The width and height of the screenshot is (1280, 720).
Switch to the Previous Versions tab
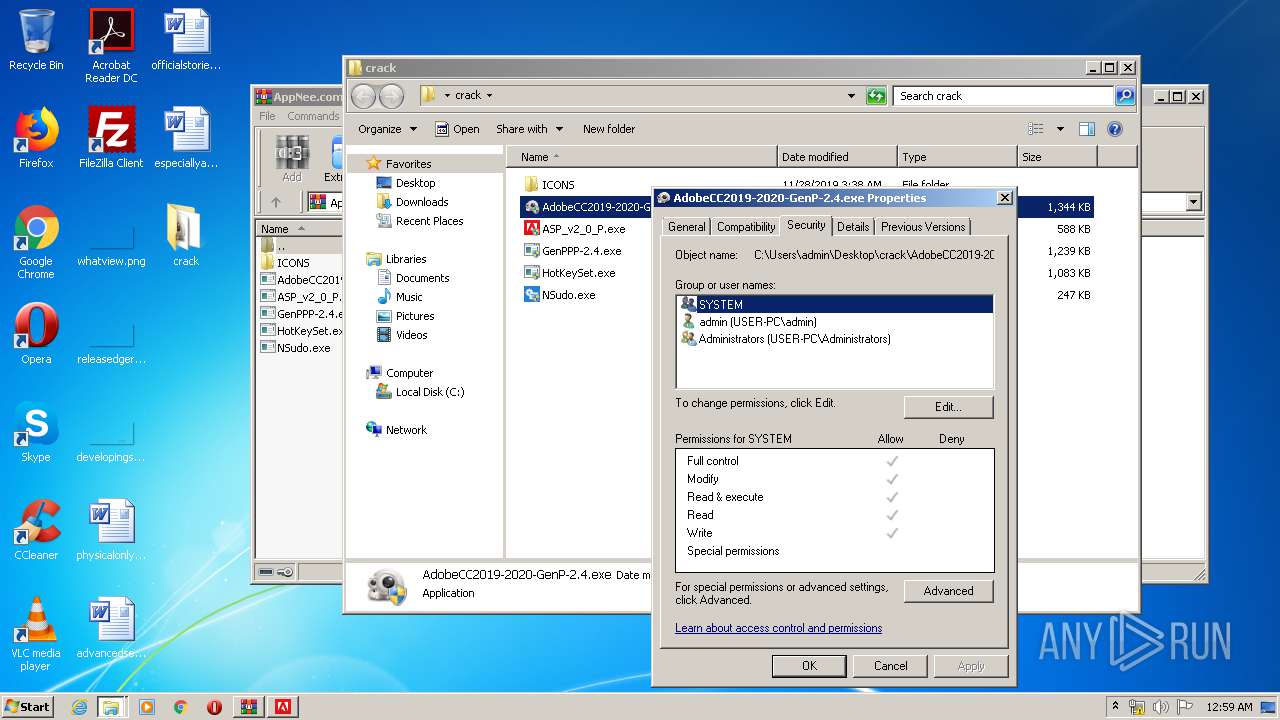click(923, 227)
